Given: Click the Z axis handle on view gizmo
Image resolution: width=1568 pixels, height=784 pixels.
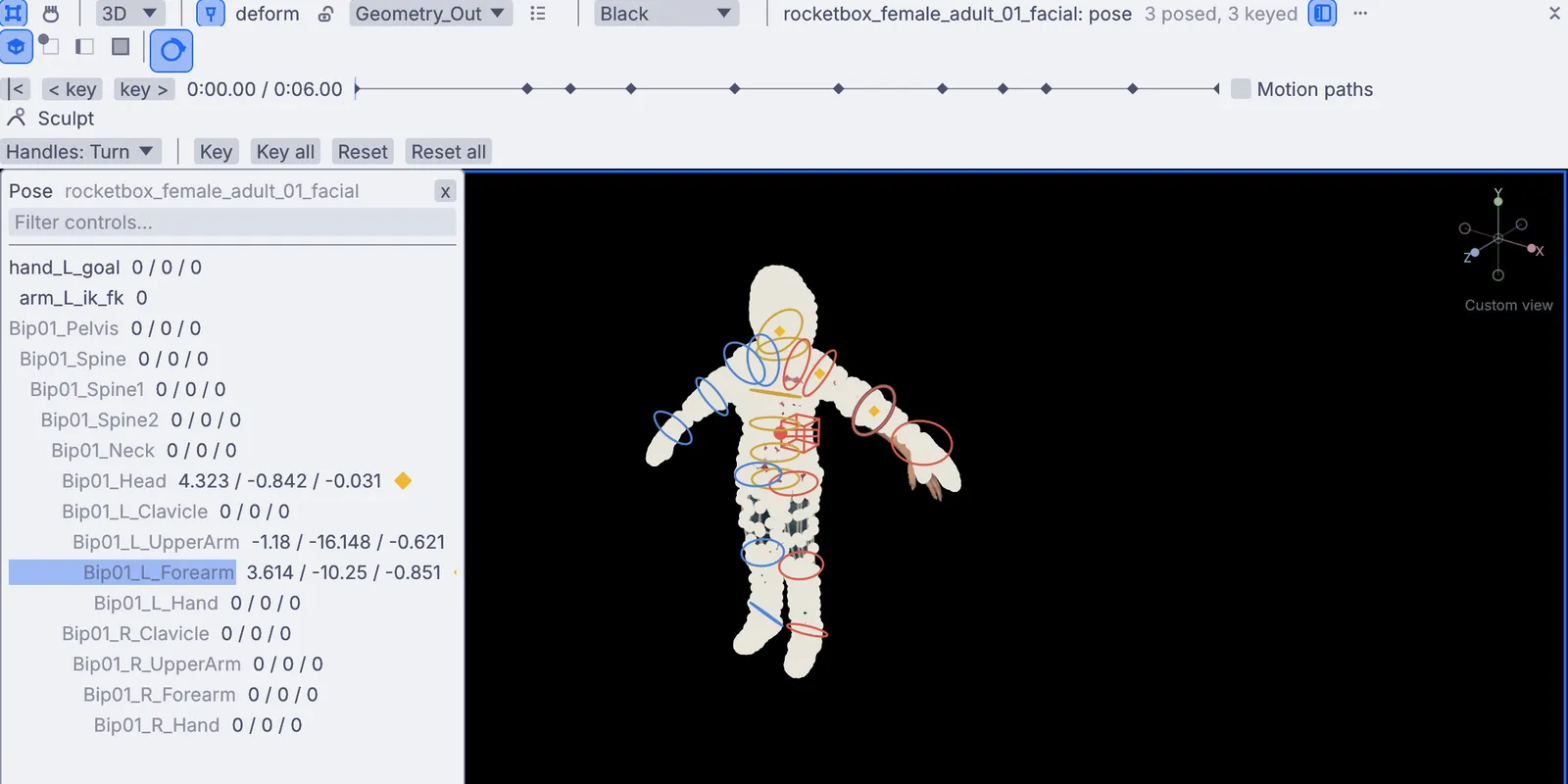Looking at the screenshot, I should tap(1474, 253).
